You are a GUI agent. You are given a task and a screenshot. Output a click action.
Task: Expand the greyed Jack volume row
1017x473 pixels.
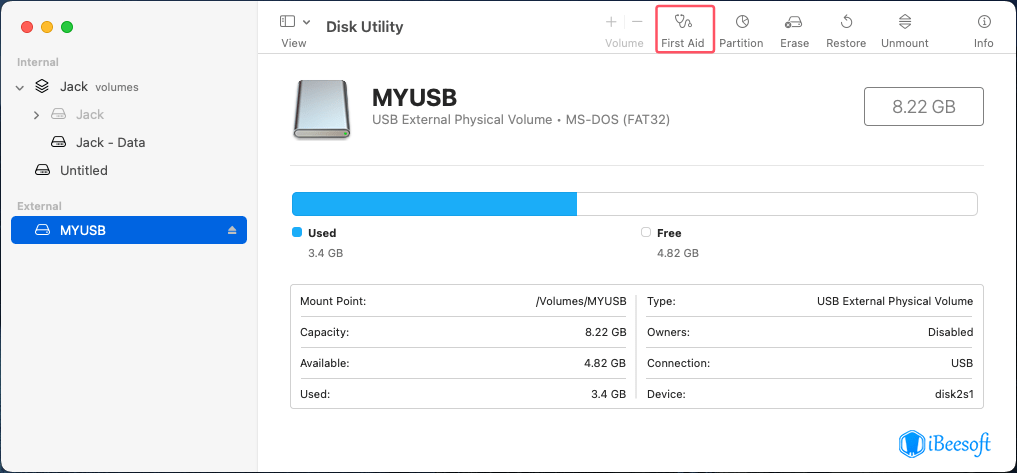(37, 115)
